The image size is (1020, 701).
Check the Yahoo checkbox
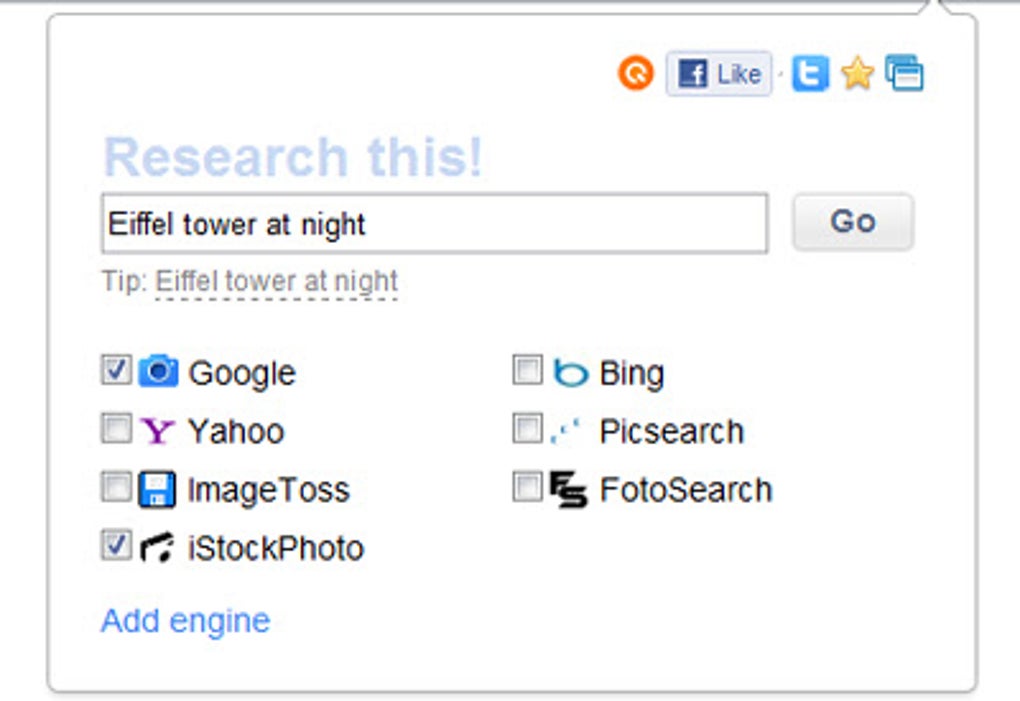coord(117,429)
